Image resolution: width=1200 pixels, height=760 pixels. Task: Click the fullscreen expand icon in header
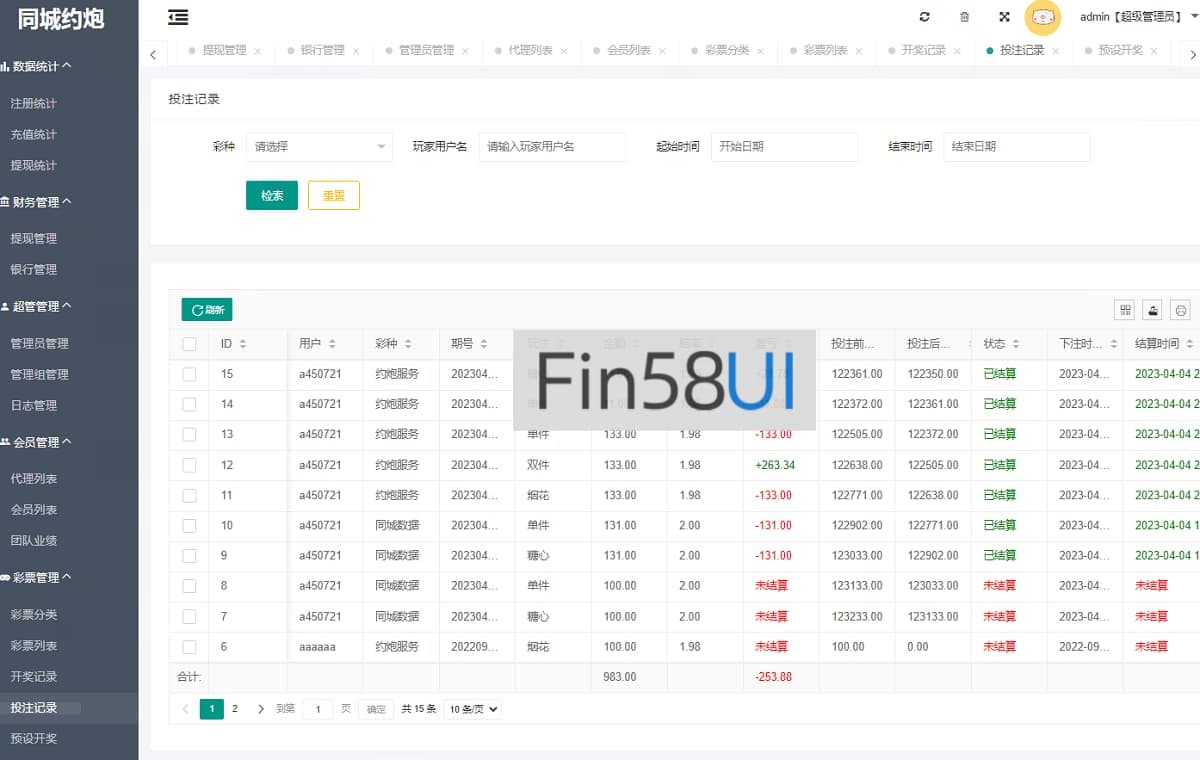[1004, 17]
